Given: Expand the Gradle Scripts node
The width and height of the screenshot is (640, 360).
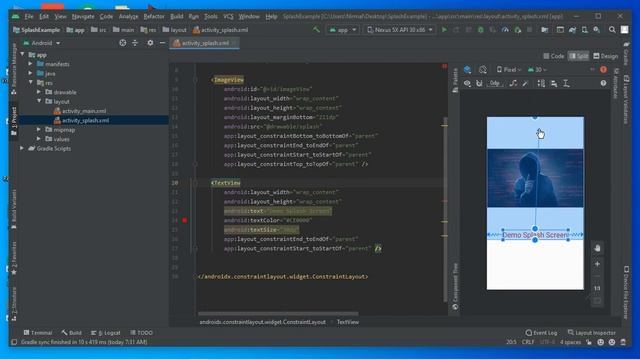Looking at the screenshot, I should coord(22,149).
